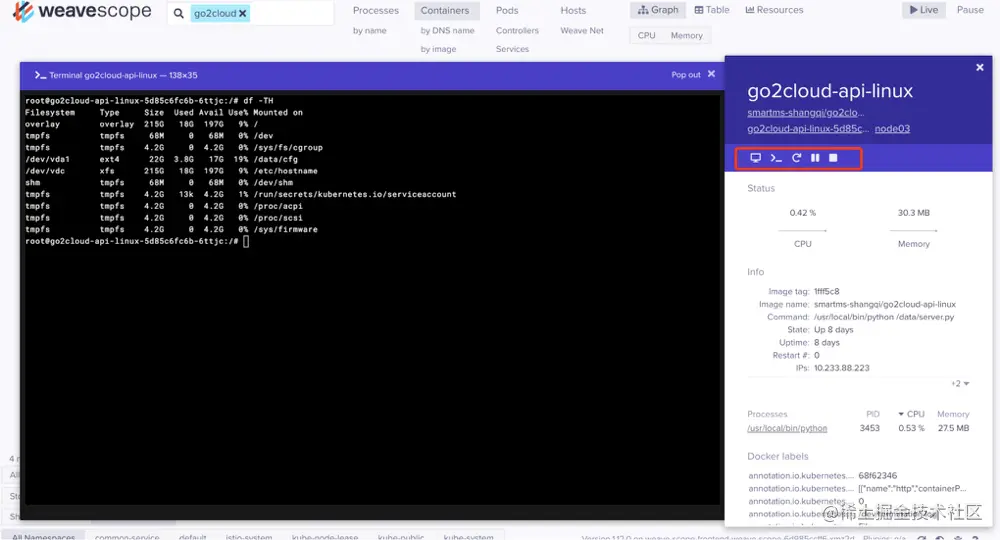
Task: Select the CPU metric
Action: point(646,36)
